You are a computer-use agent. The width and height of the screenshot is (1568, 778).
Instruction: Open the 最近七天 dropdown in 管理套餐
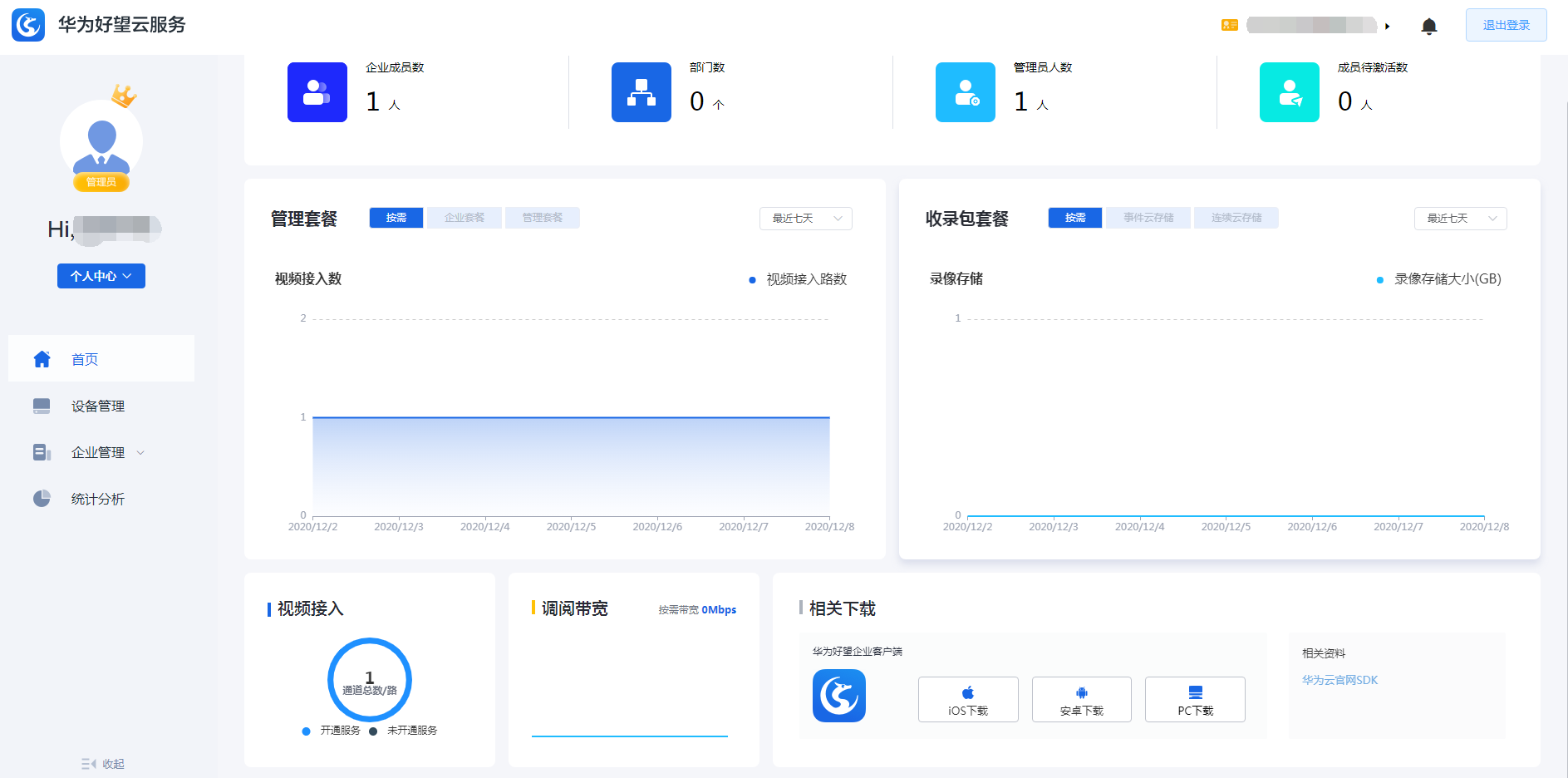click(x=806, y=219)
